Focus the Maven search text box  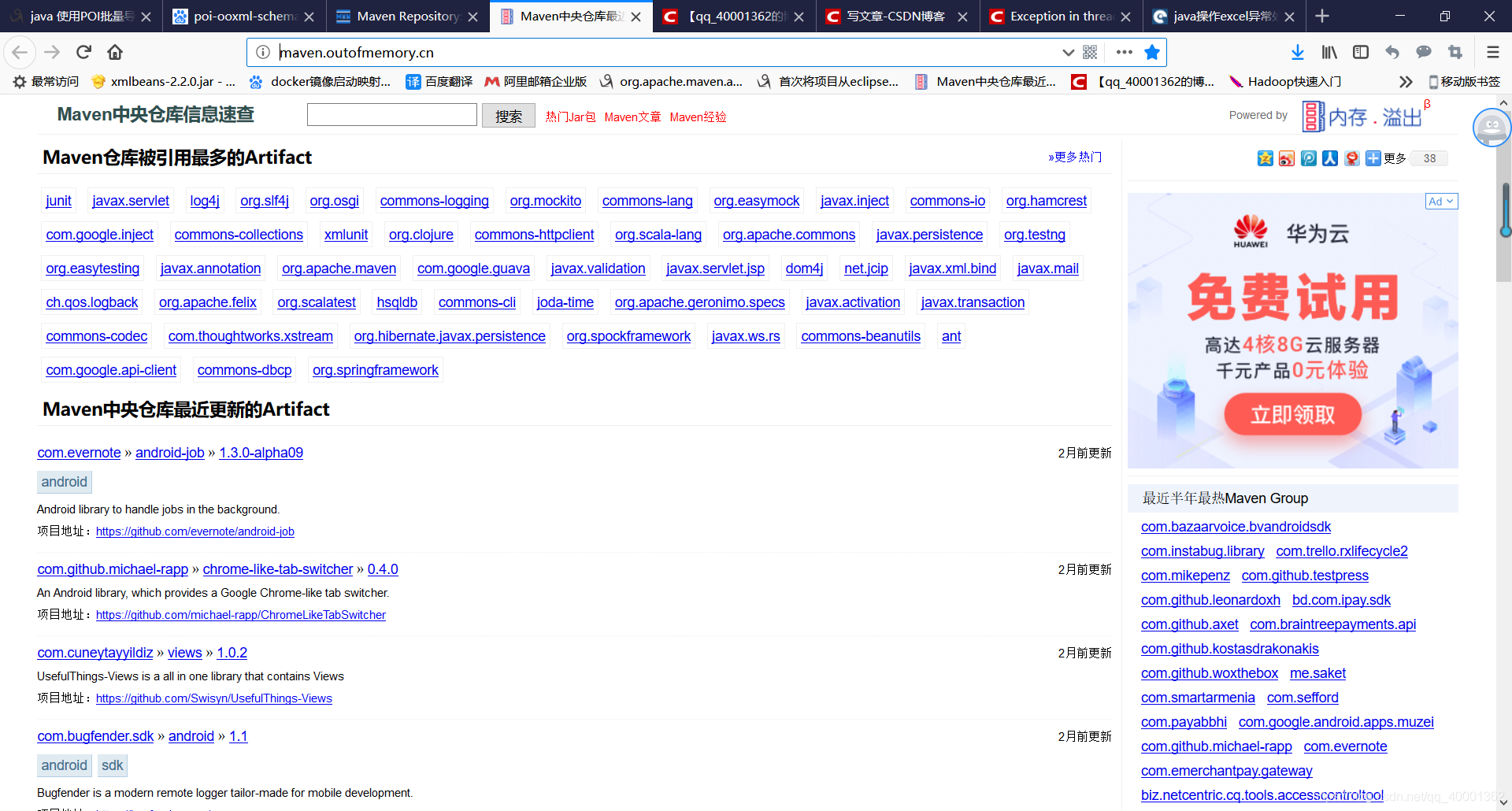pyautogui.click(x=392, y=115)
